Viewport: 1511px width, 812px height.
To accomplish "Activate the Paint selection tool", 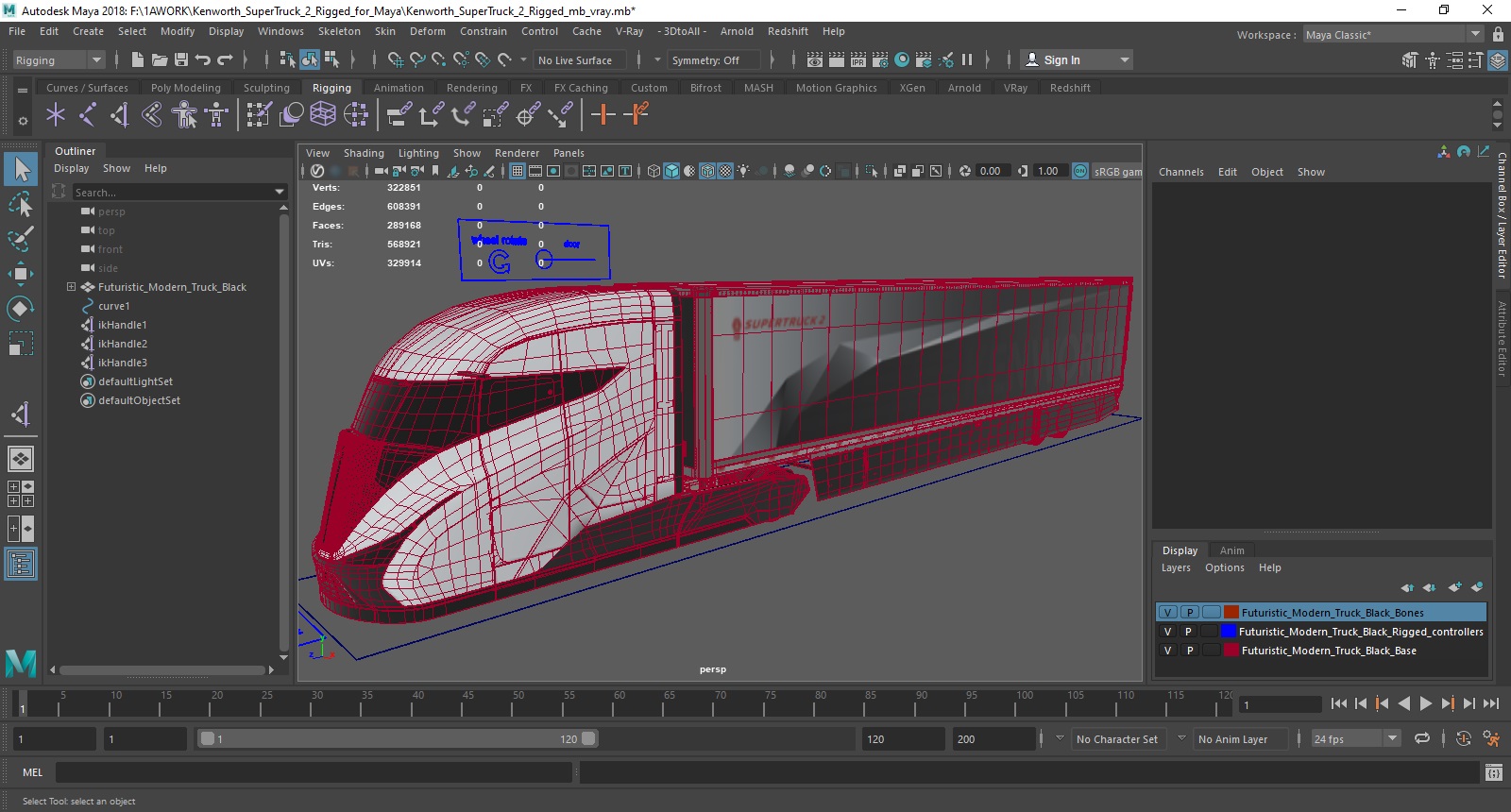I will [21, 238].
